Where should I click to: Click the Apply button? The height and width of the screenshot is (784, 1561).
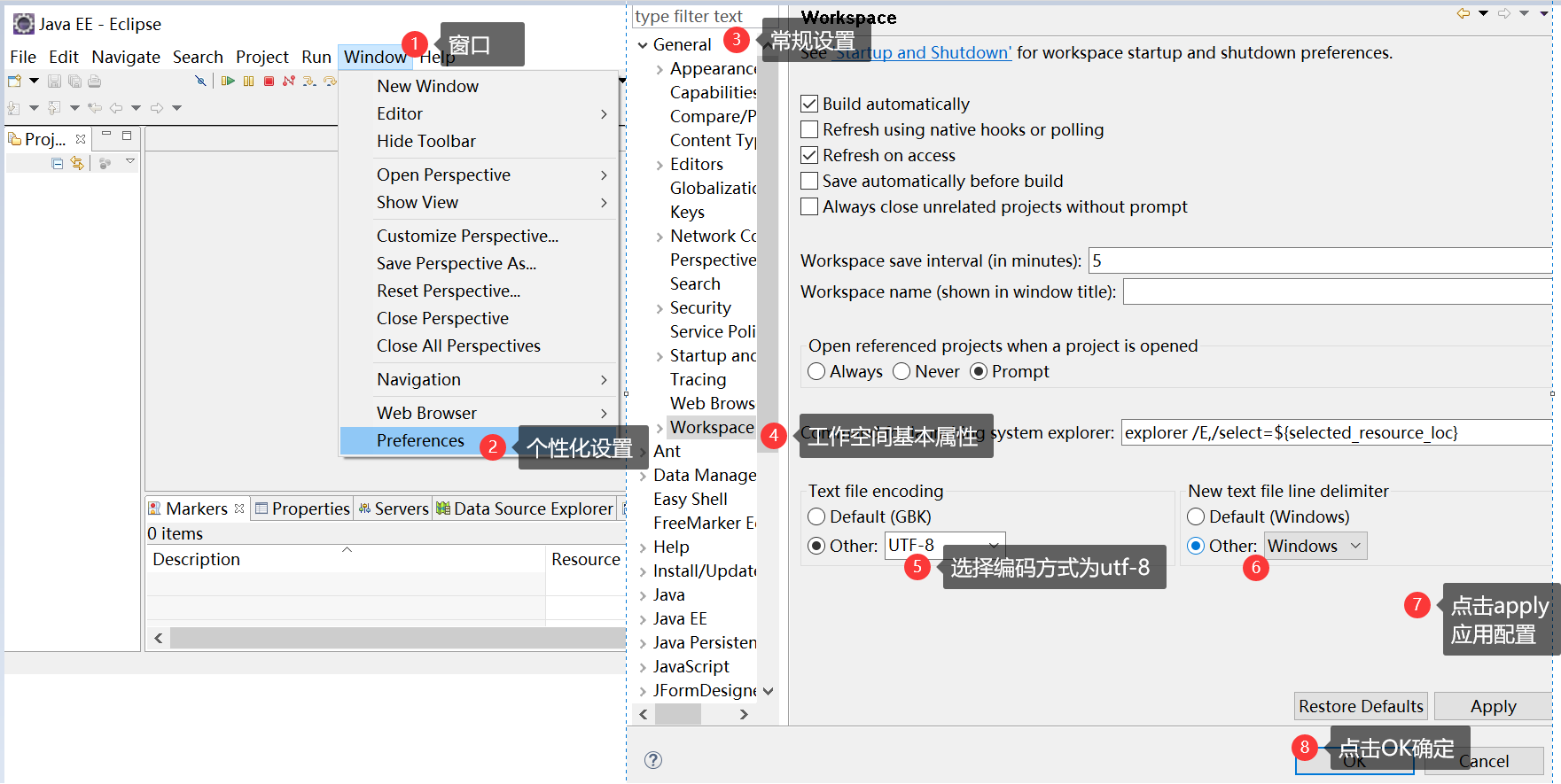coord(1493,706)
